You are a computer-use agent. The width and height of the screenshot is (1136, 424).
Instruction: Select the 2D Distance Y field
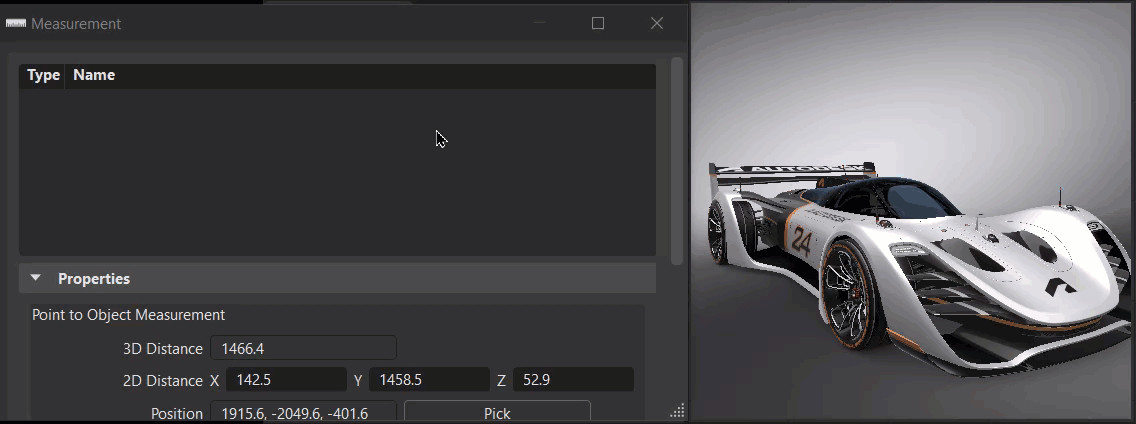click(430, 380)
